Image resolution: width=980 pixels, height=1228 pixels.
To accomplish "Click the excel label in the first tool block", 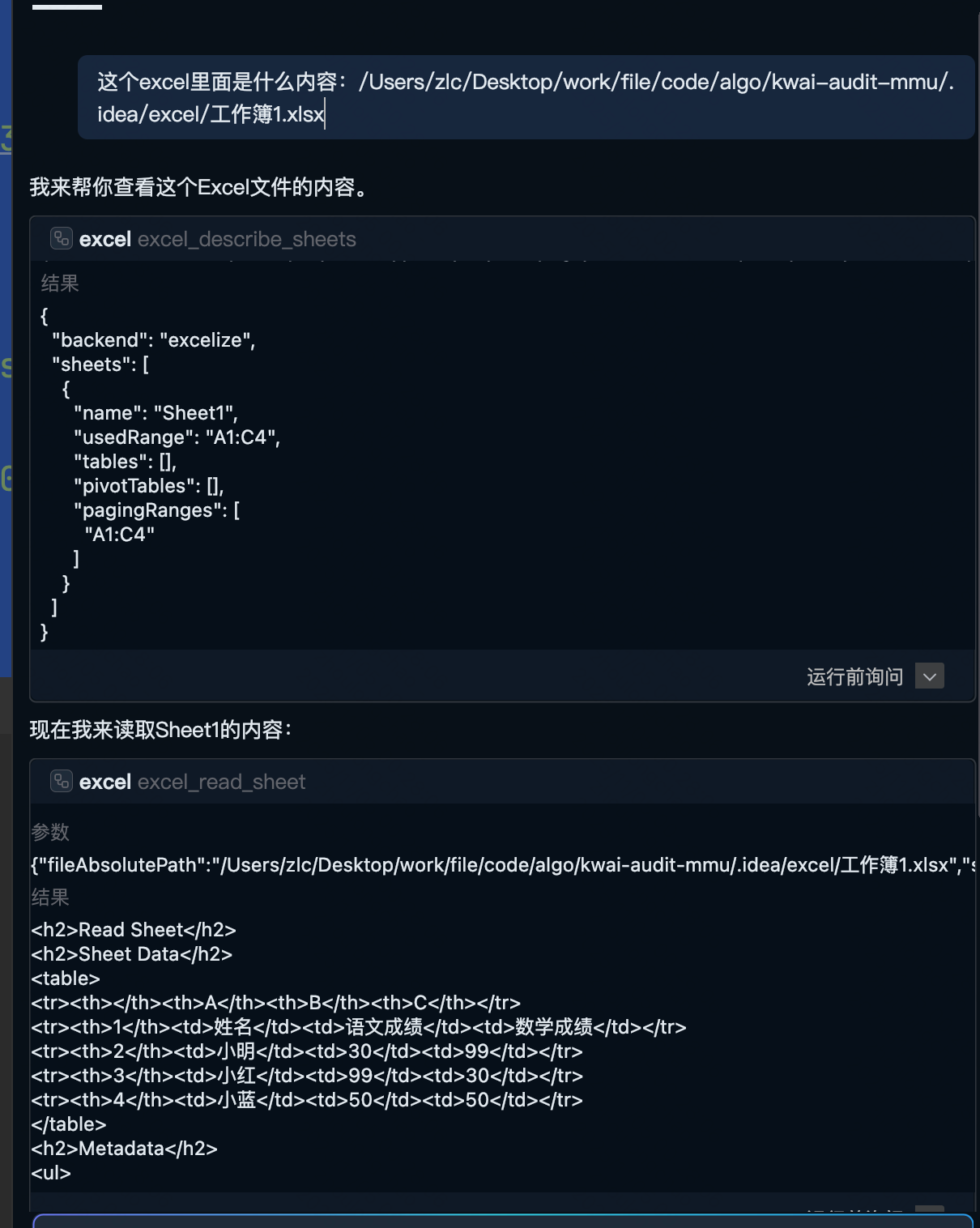I will click(x=105, y=238).
